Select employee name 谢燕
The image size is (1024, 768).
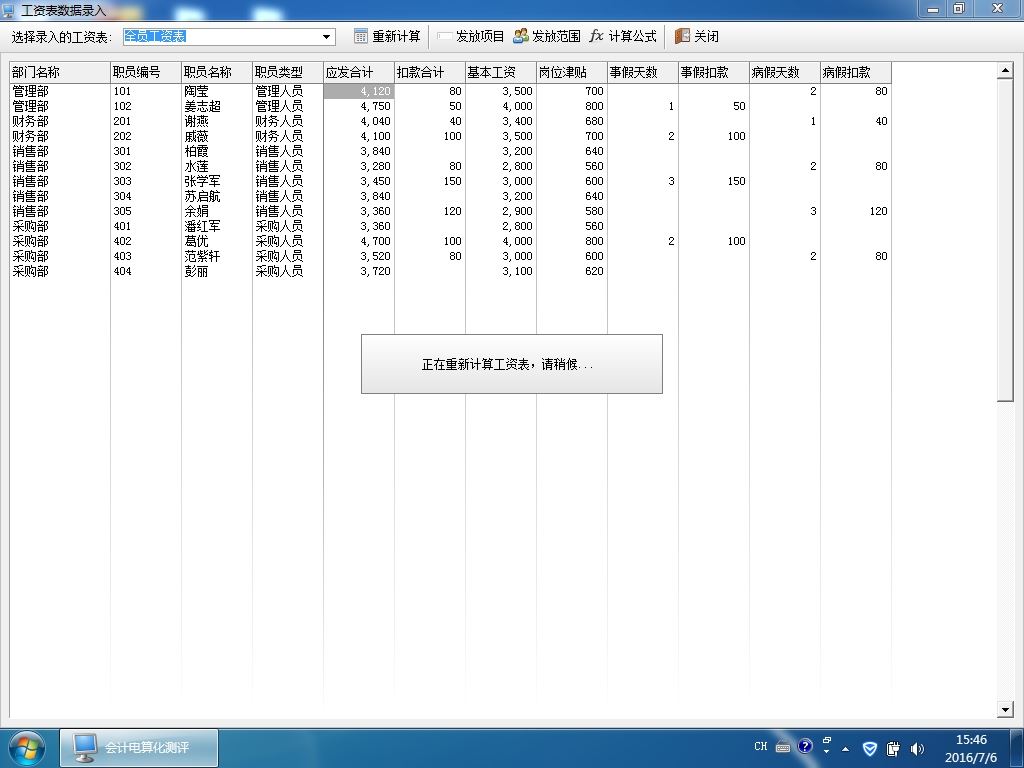196,121
